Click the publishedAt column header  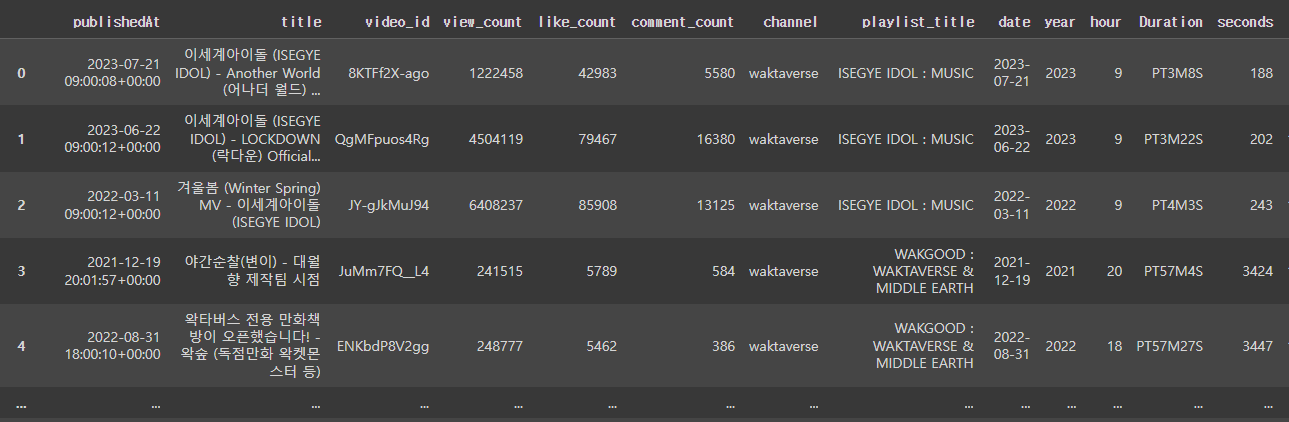[x=116, y=22]
